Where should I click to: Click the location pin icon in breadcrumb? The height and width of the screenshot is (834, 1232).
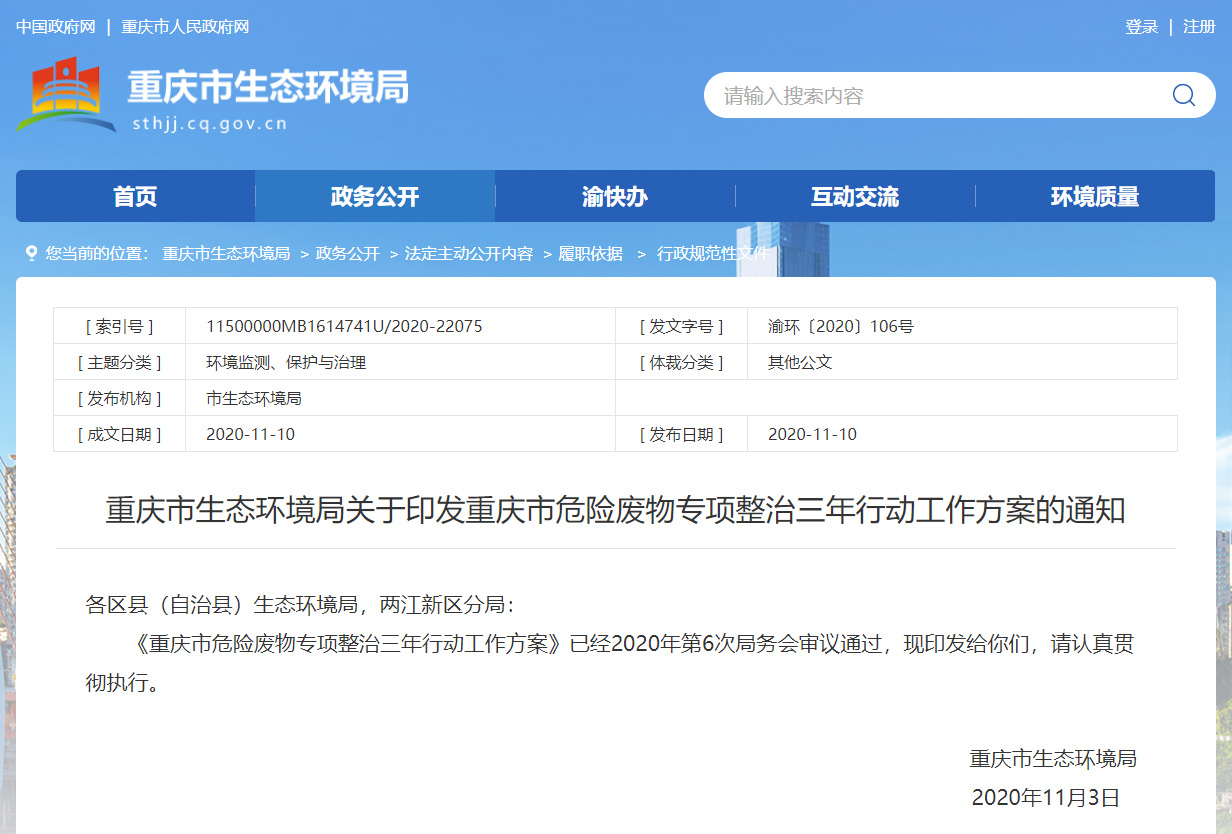pos(31,253)
